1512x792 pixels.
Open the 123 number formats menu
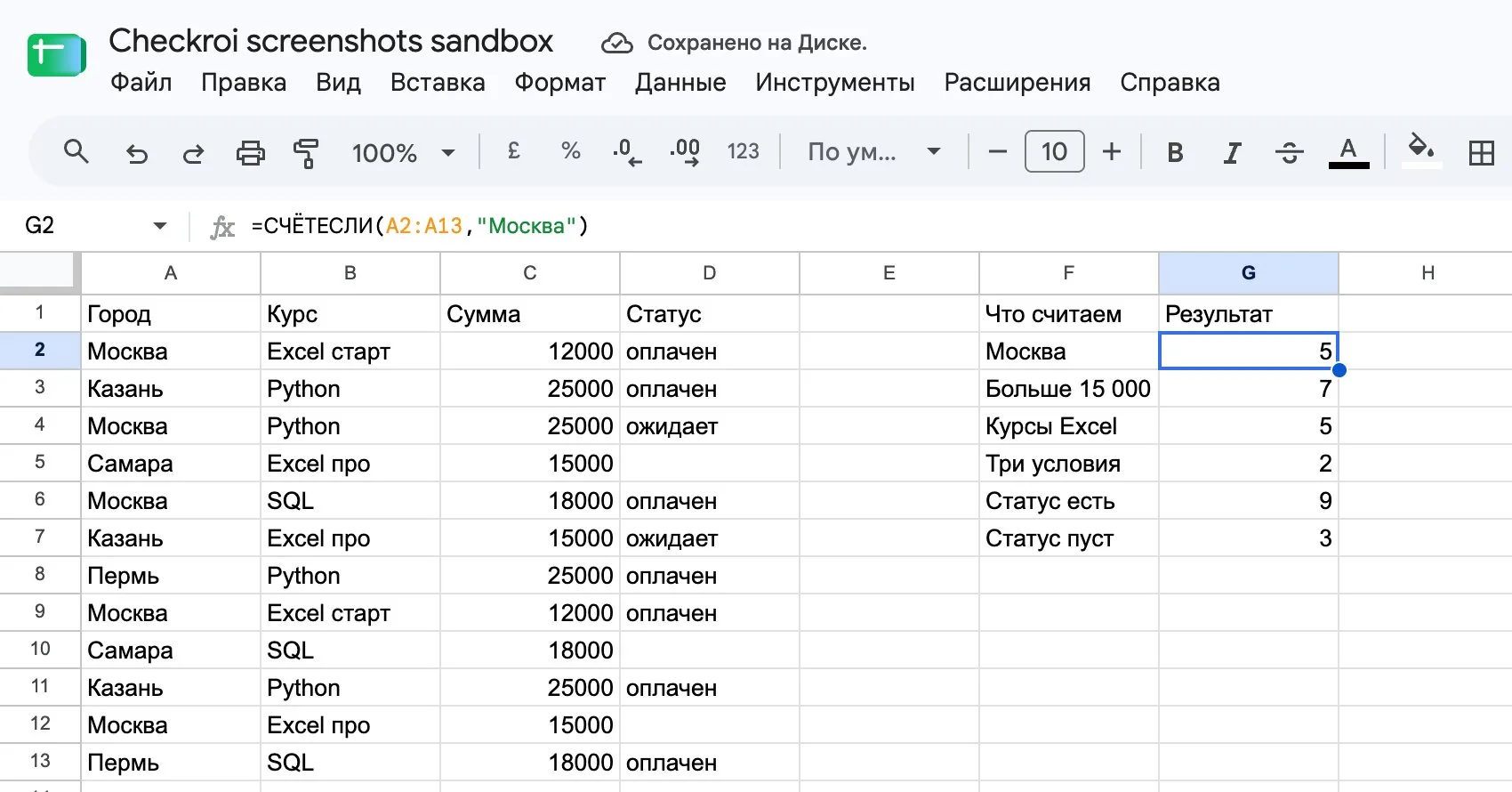click(744, 151)
